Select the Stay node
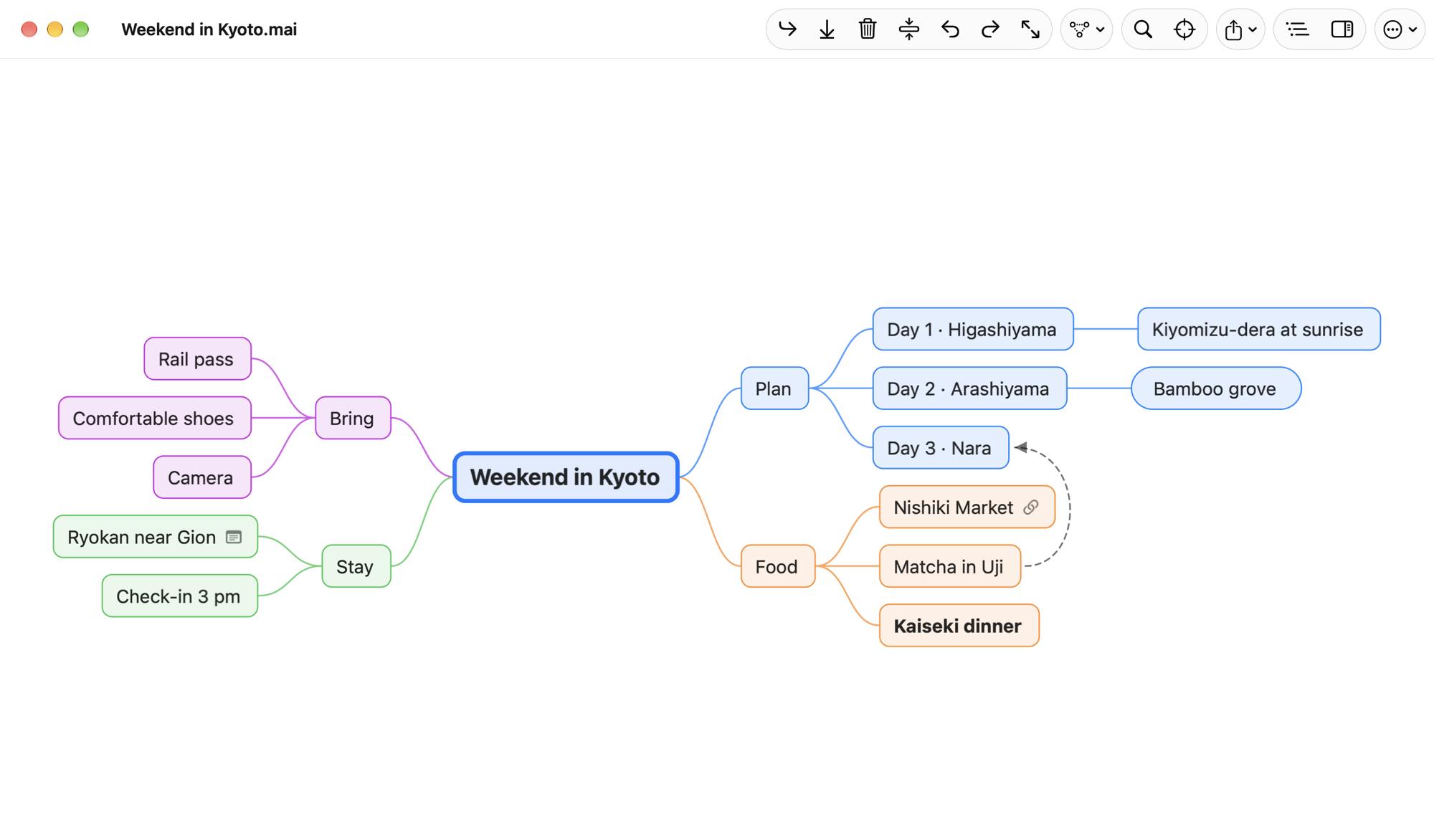Screen dimensions: 1434x840 pyautogui.click(x=356, y=566)
